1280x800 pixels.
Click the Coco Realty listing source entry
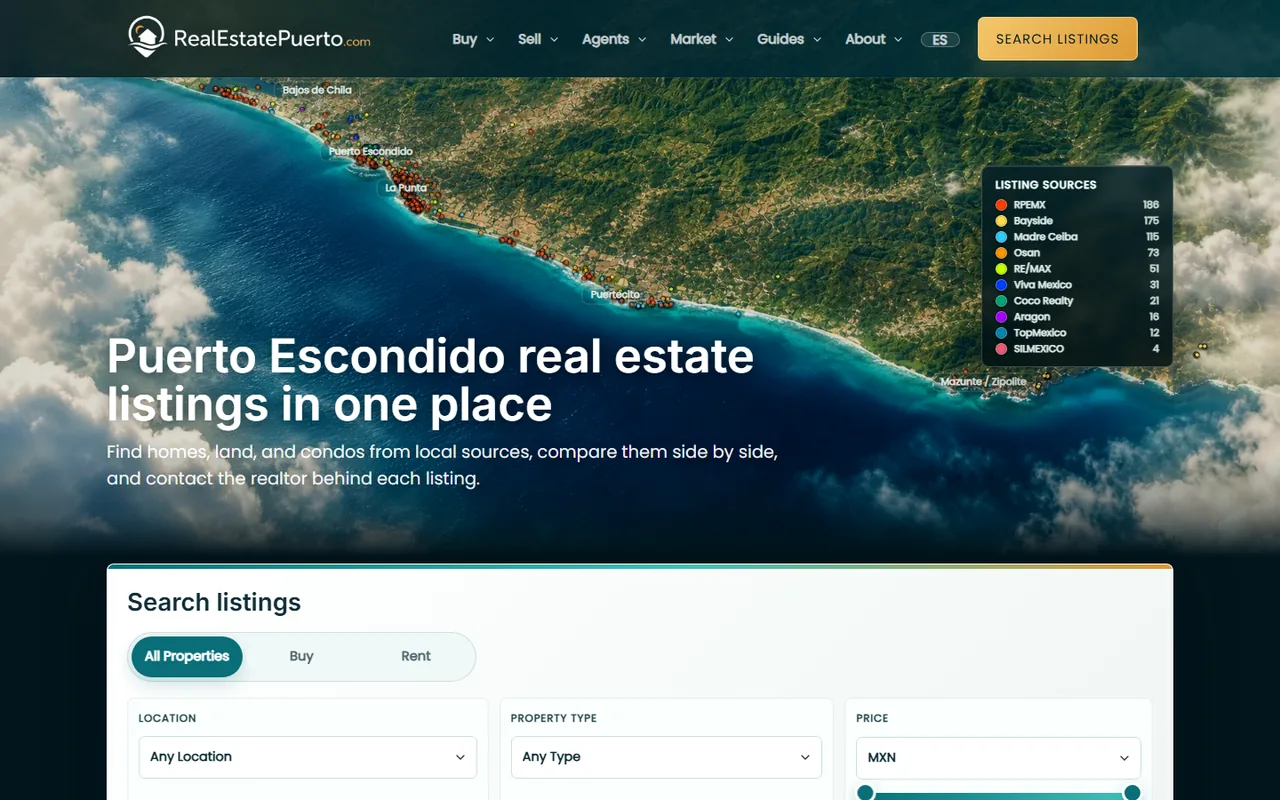(x=1077, y=301)
